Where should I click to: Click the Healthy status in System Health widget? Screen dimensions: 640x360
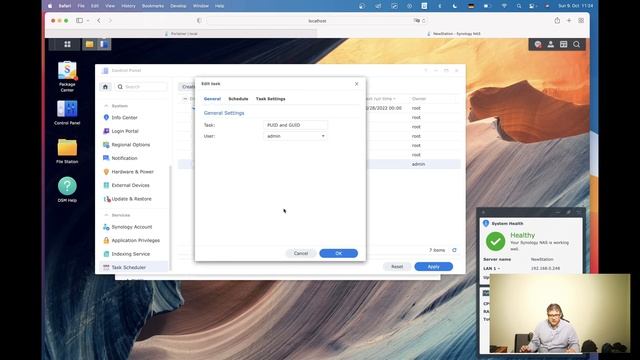point(522,235)
